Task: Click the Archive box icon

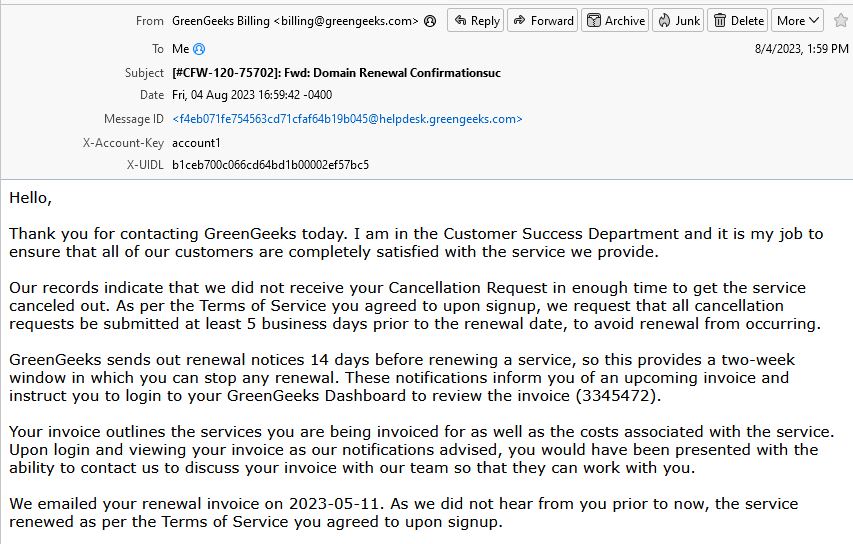Action: tap(594, 21)
